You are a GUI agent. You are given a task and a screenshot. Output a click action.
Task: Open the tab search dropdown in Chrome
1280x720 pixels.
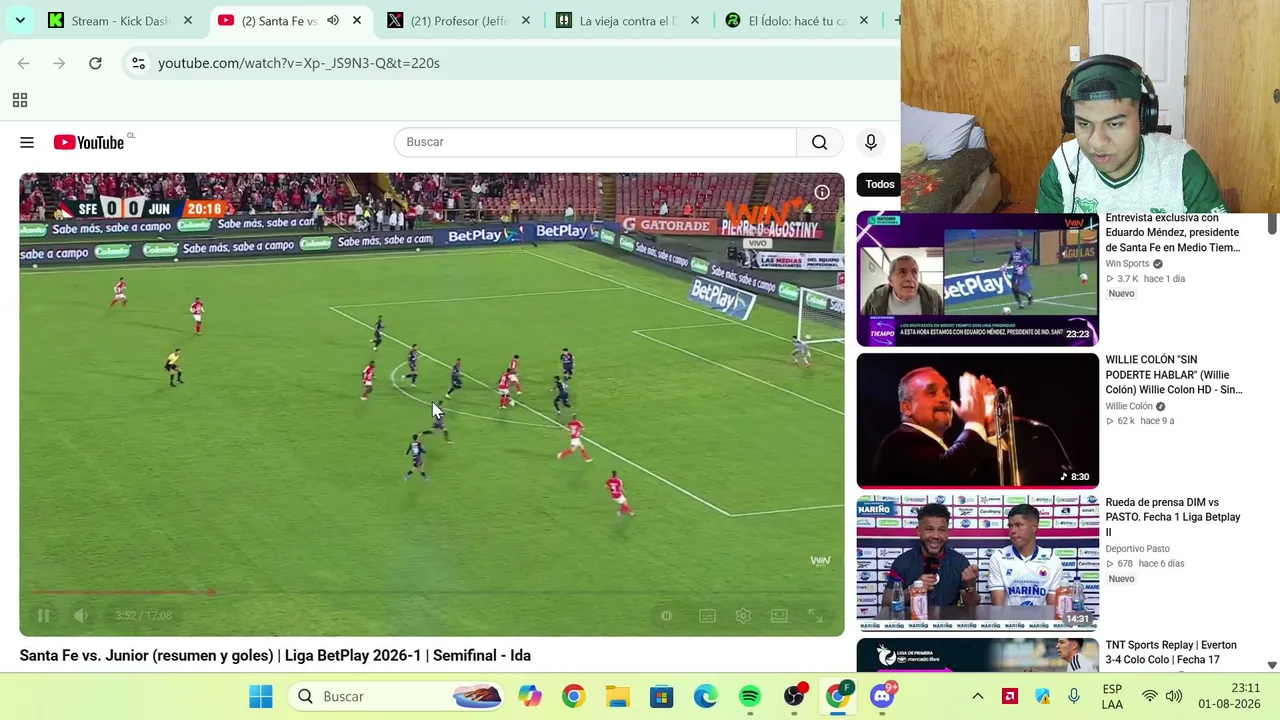(20, 20)
